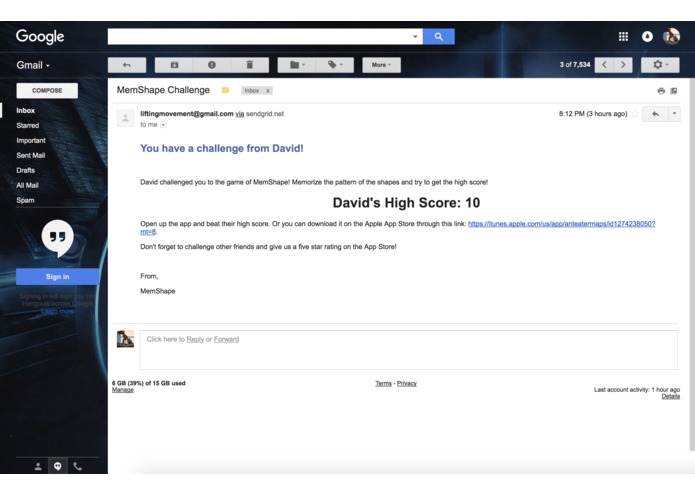Go back to inbox with arrow button

tap(127, 65)
